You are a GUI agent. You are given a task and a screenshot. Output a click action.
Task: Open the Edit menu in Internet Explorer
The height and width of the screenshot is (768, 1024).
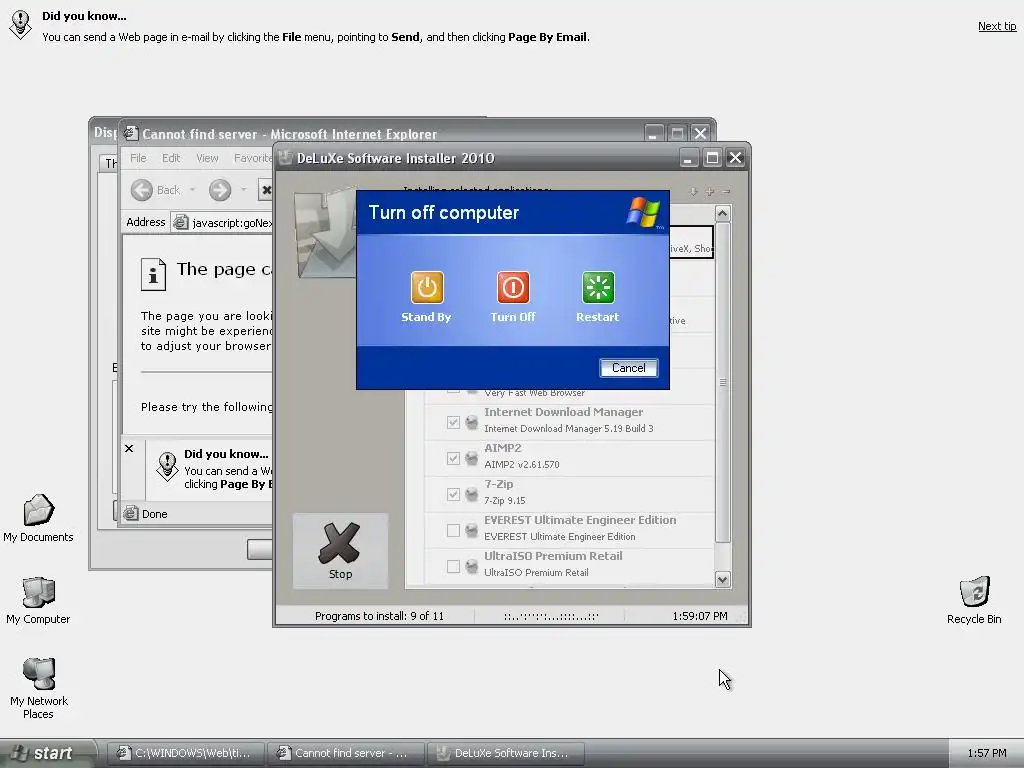(171, 158)
